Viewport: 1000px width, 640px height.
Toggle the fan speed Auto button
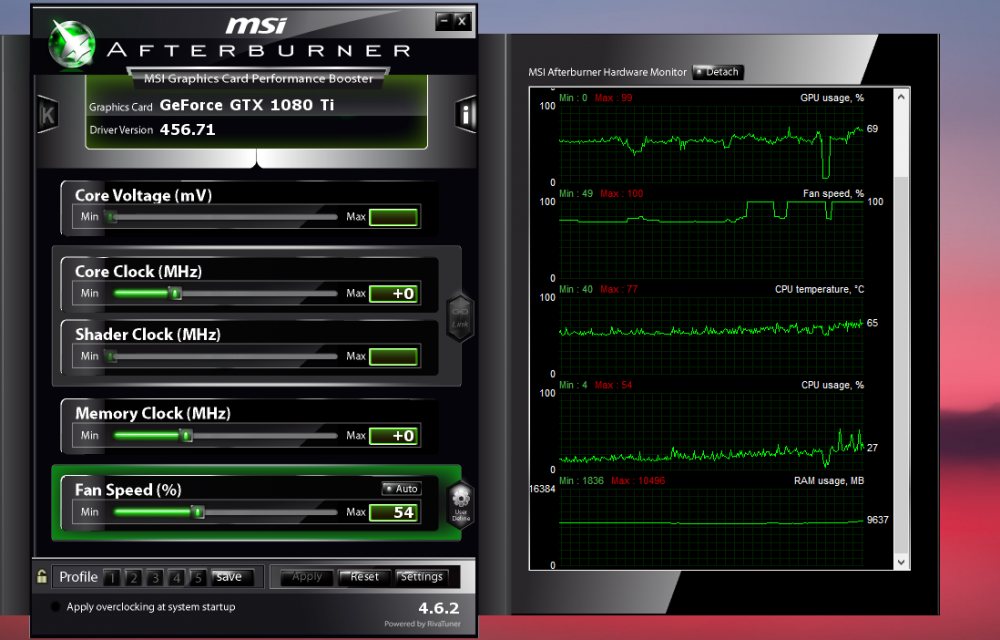401,489
